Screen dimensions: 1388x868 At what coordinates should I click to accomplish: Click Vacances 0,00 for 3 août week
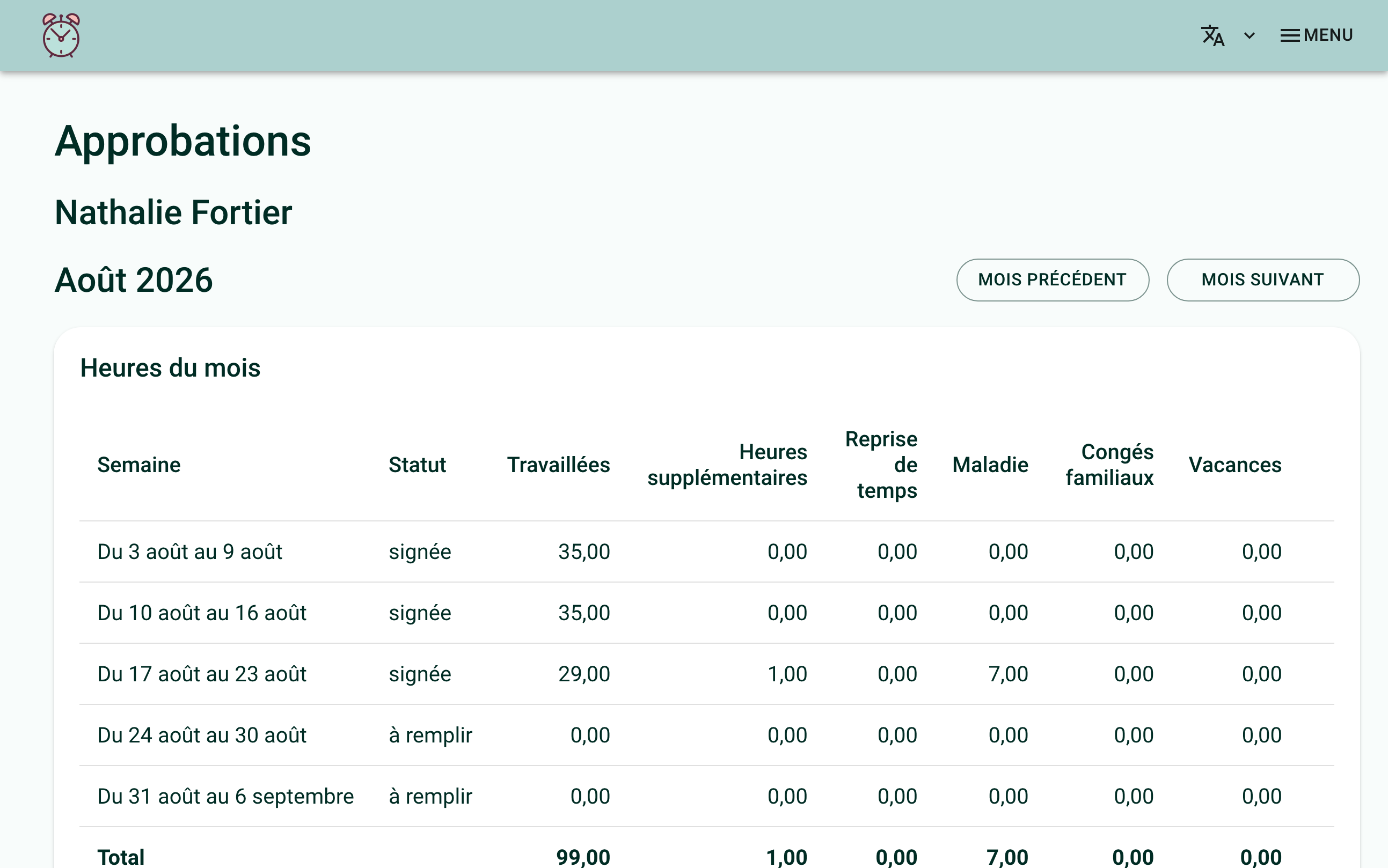pos(1262,551)
